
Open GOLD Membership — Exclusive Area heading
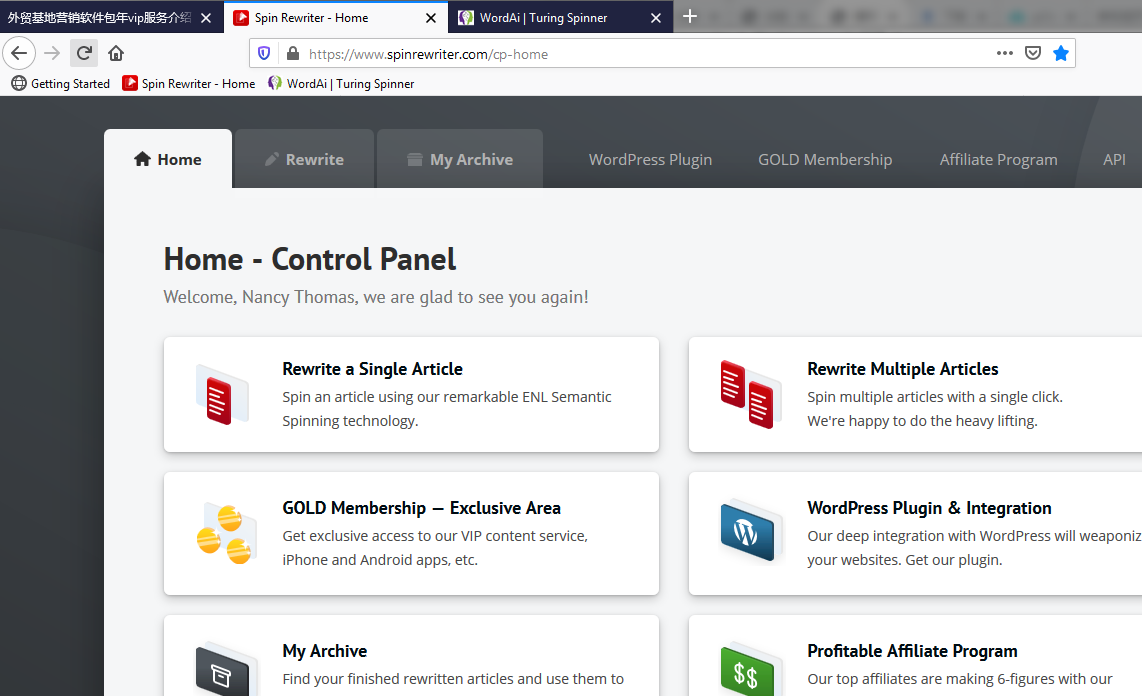point(422,508)
